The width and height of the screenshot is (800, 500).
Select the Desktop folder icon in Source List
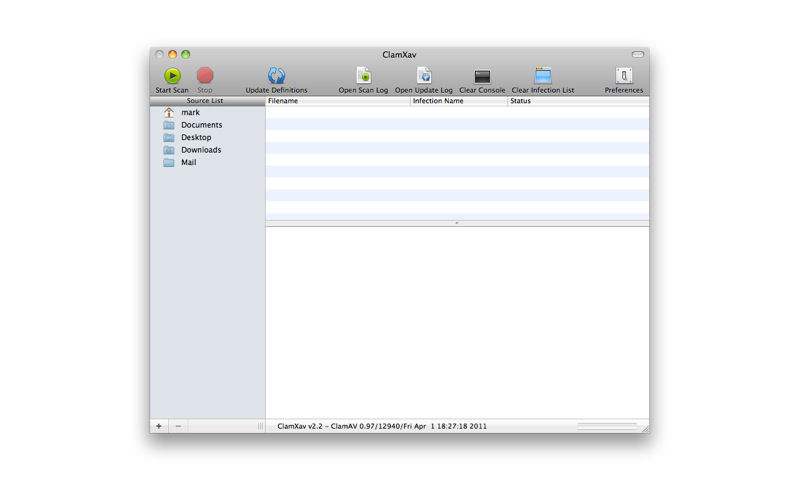[169, 137]
